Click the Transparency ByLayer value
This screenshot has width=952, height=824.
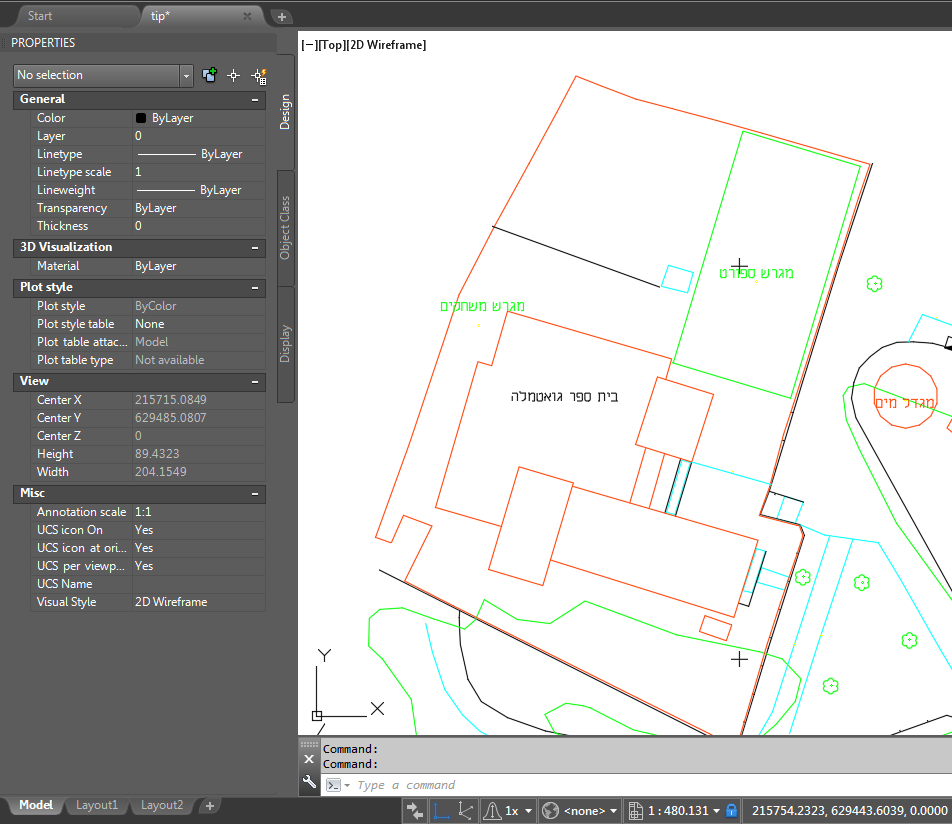(x=199, y=208)
